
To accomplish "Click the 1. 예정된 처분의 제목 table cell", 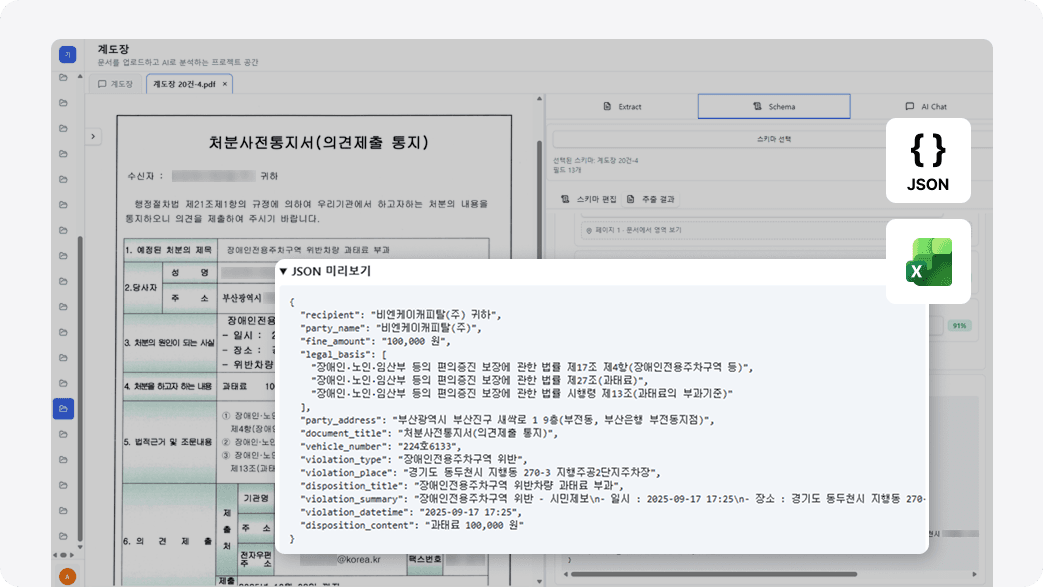I will [170, 250].
